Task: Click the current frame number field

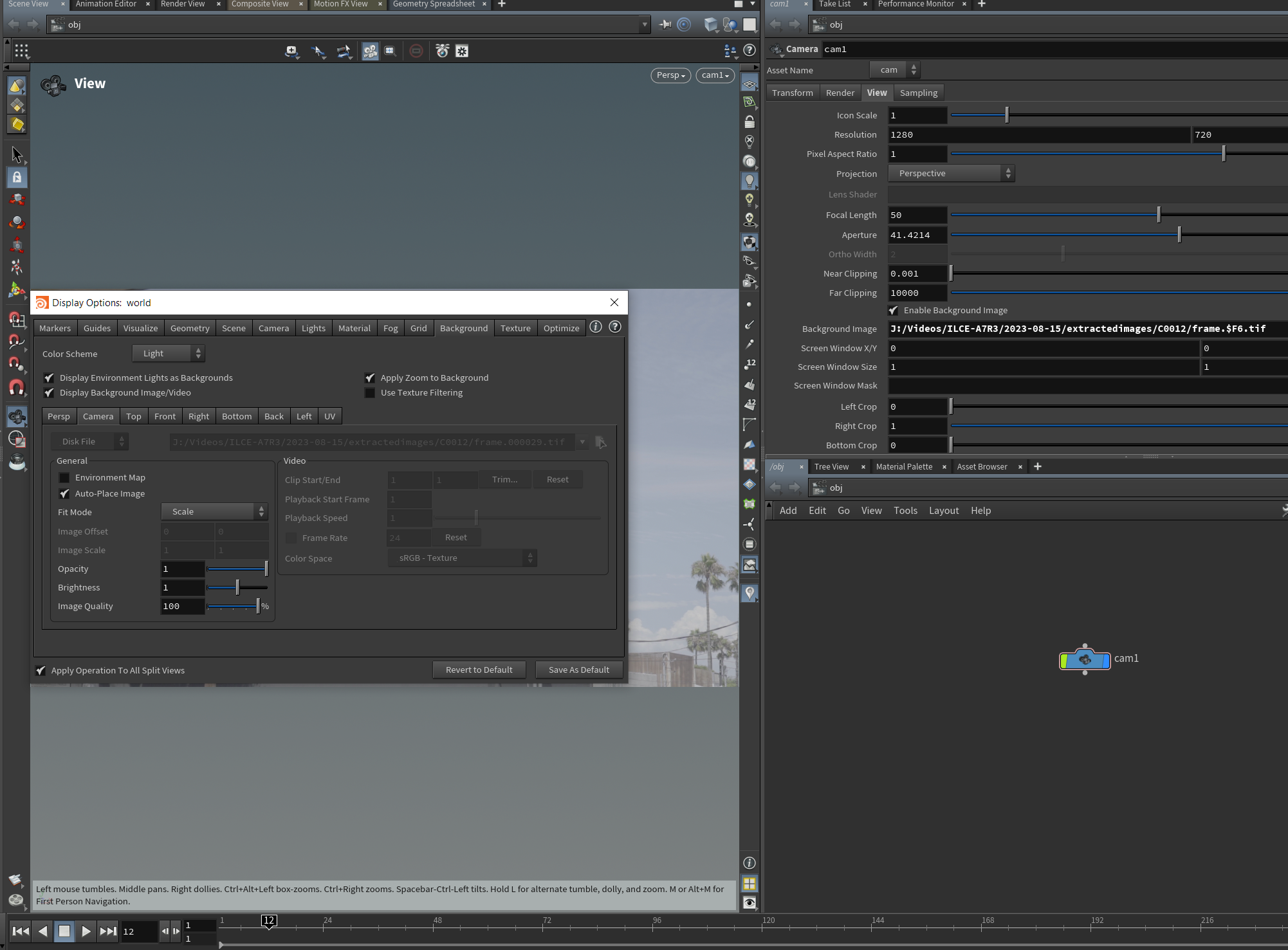Action: tap(138, 931)
